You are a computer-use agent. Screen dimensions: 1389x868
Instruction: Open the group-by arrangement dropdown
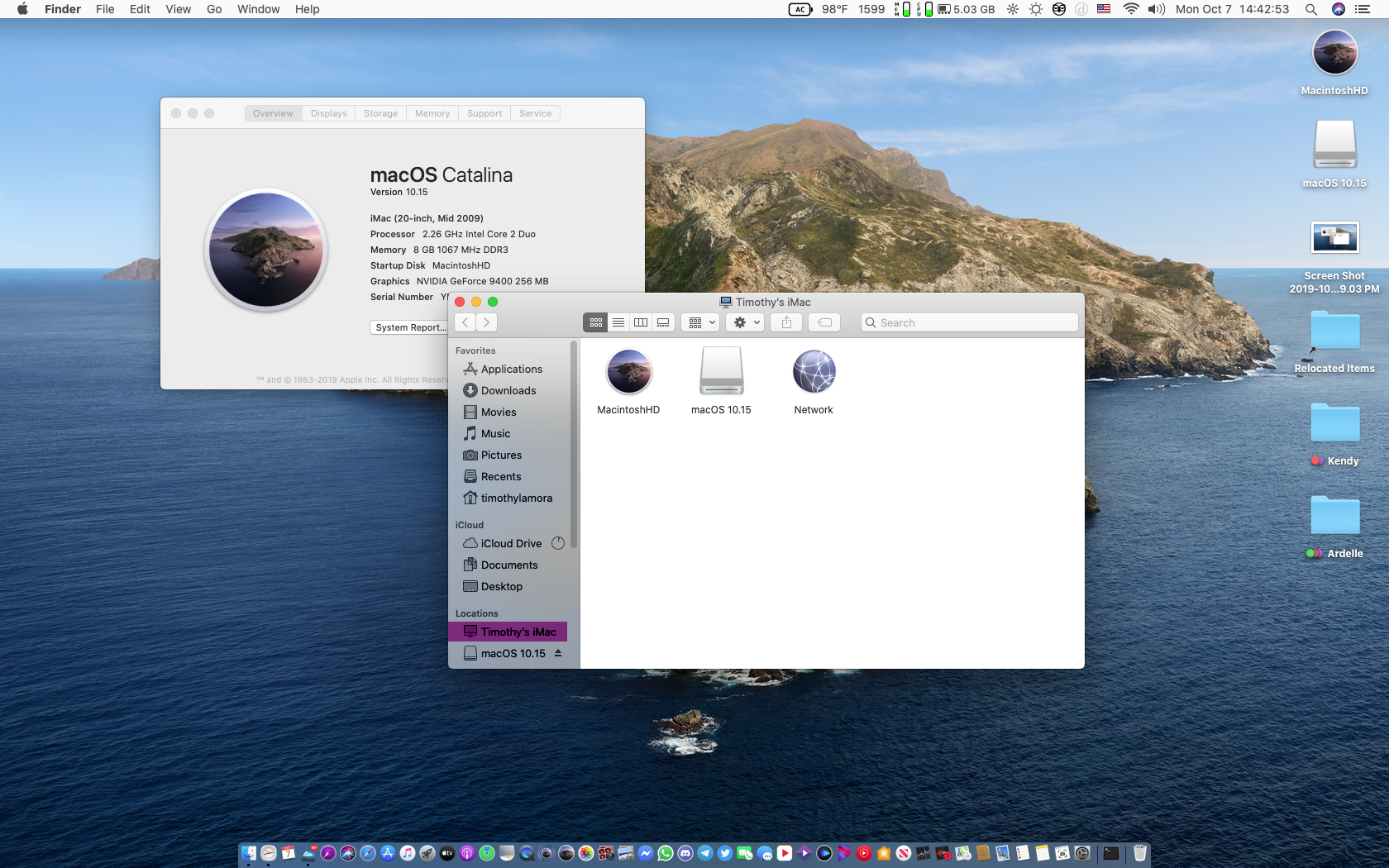point(702,322)
